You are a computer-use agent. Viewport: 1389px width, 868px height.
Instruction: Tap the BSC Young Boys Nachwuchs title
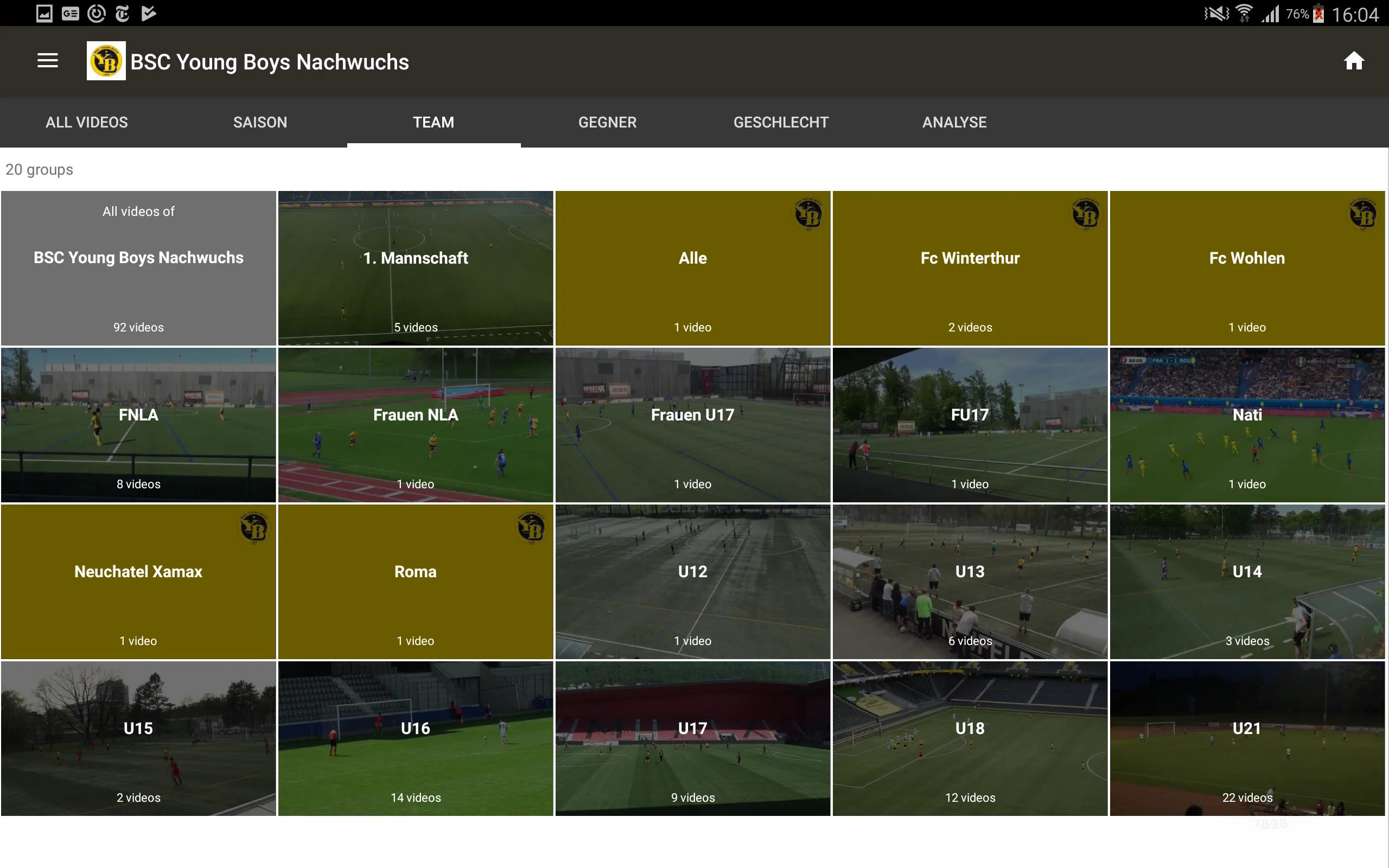(x=270, y=62)
